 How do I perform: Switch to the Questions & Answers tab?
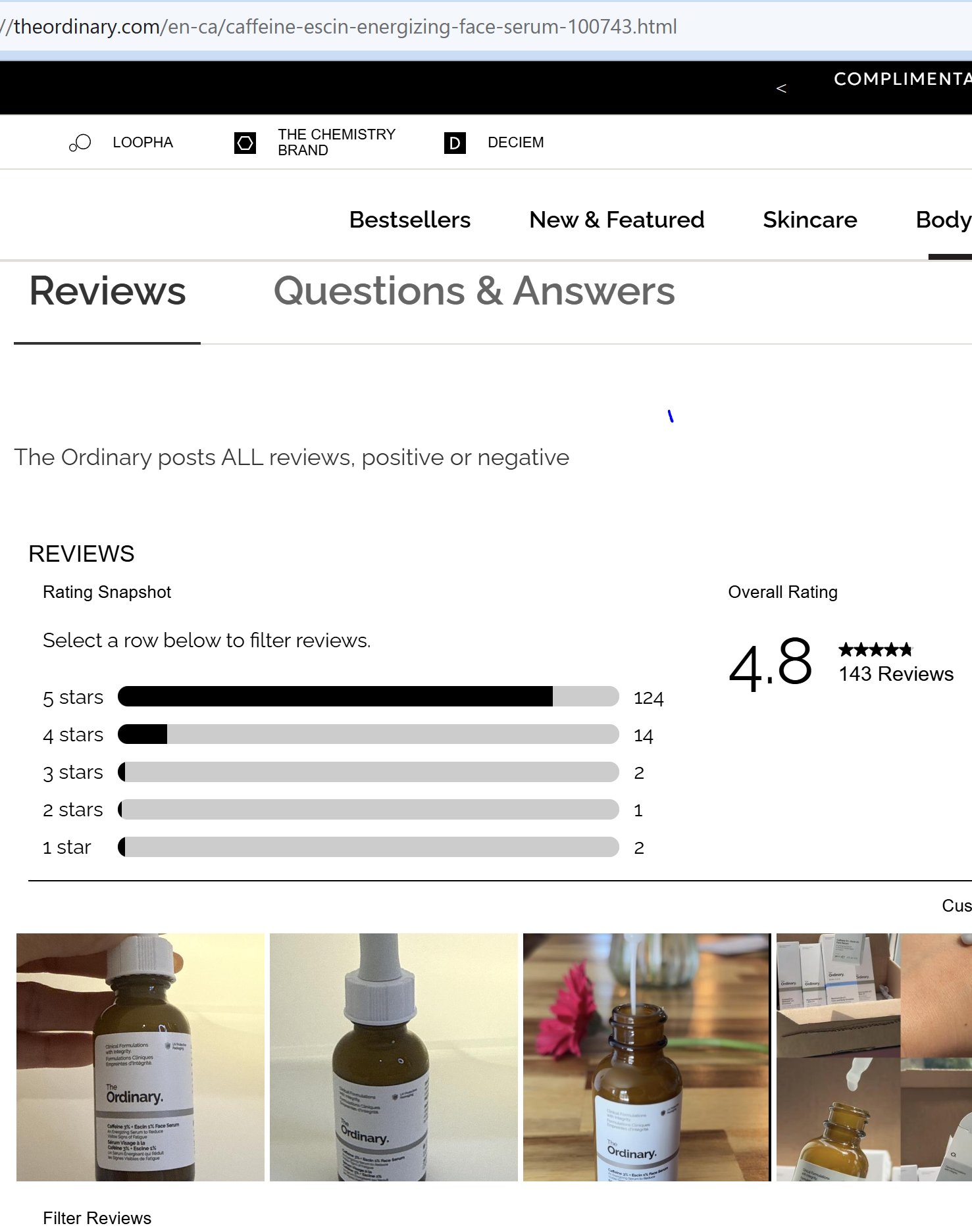pos(474,291)
